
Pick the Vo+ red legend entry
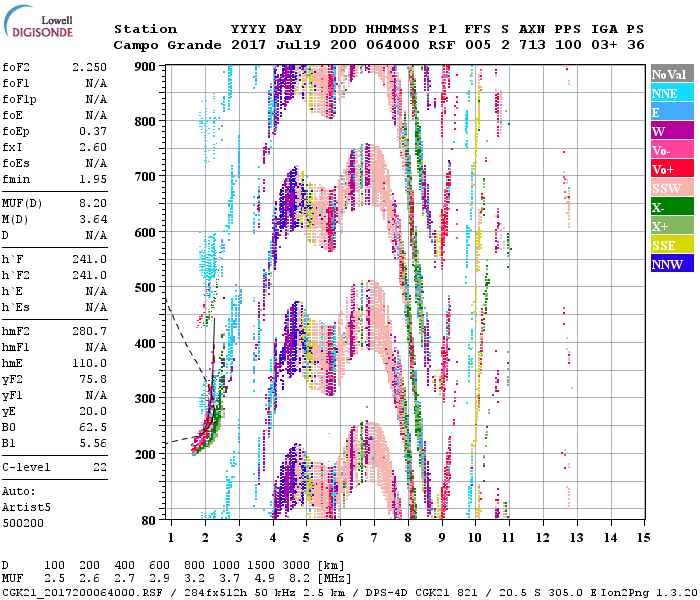[x=671, y=169]
